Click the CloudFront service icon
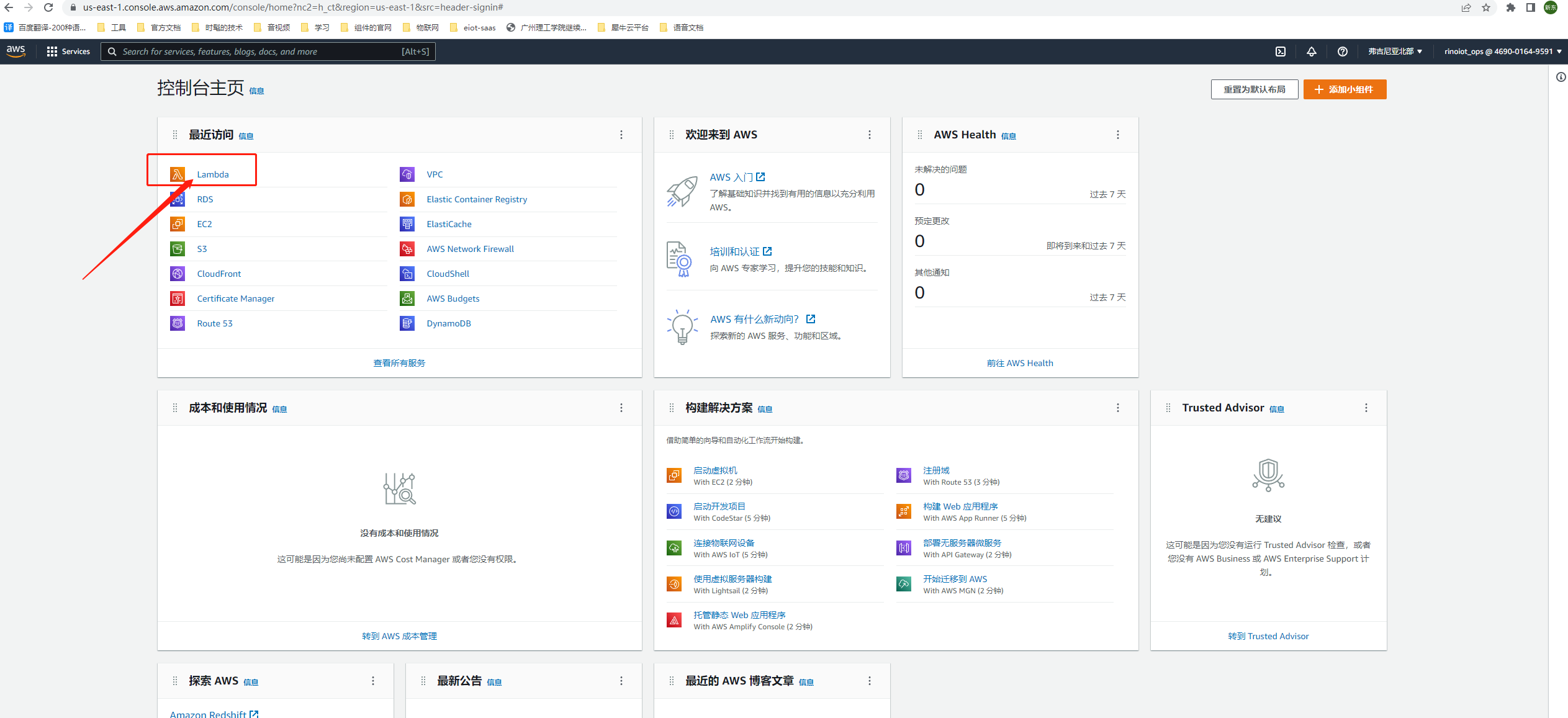The width and height of the screenshot is (1568, 718). coord(178,274)
